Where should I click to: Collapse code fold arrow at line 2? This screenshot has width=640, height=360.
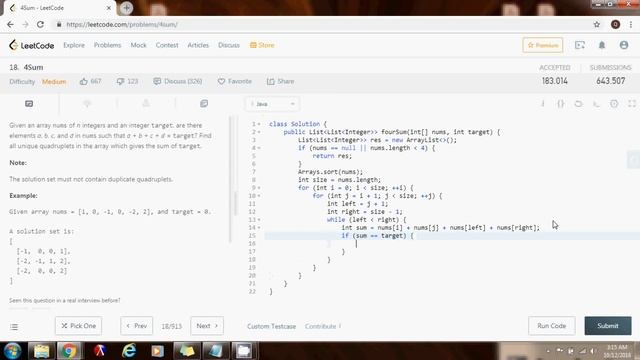259,132
